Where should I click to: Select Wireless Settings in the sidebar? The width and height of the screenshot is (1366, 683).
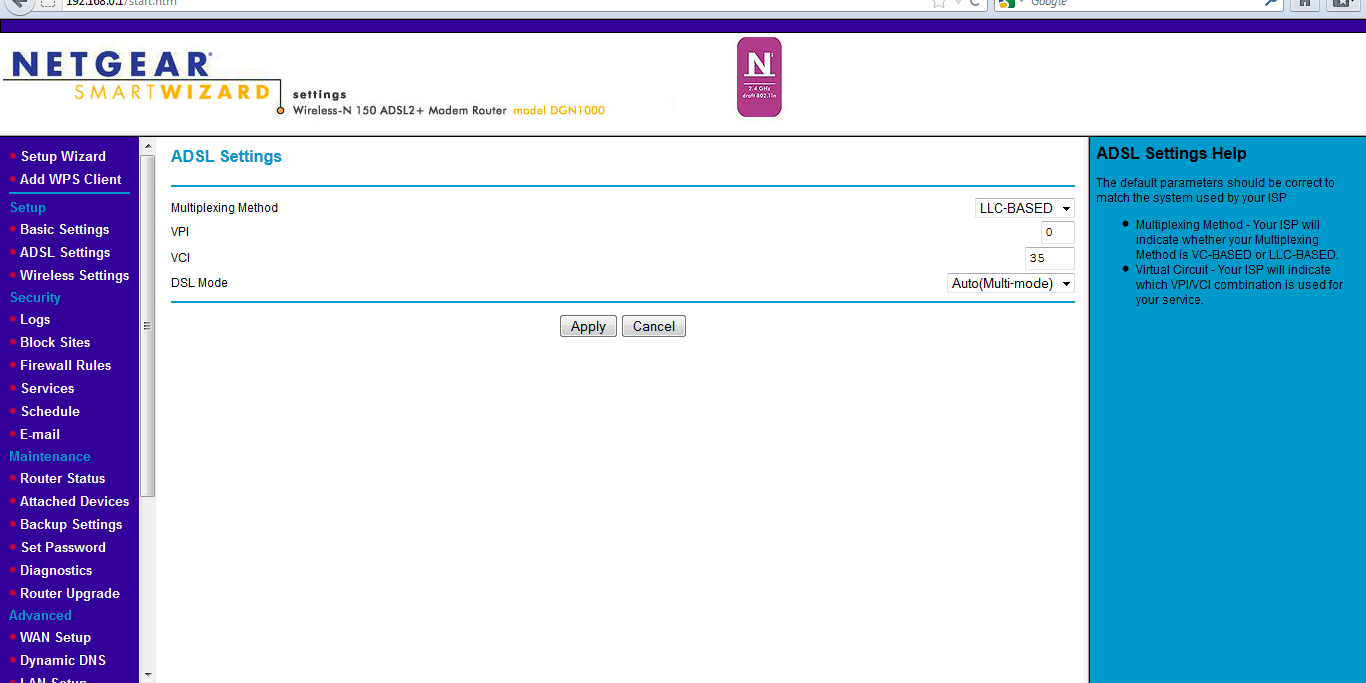(74, 275)
